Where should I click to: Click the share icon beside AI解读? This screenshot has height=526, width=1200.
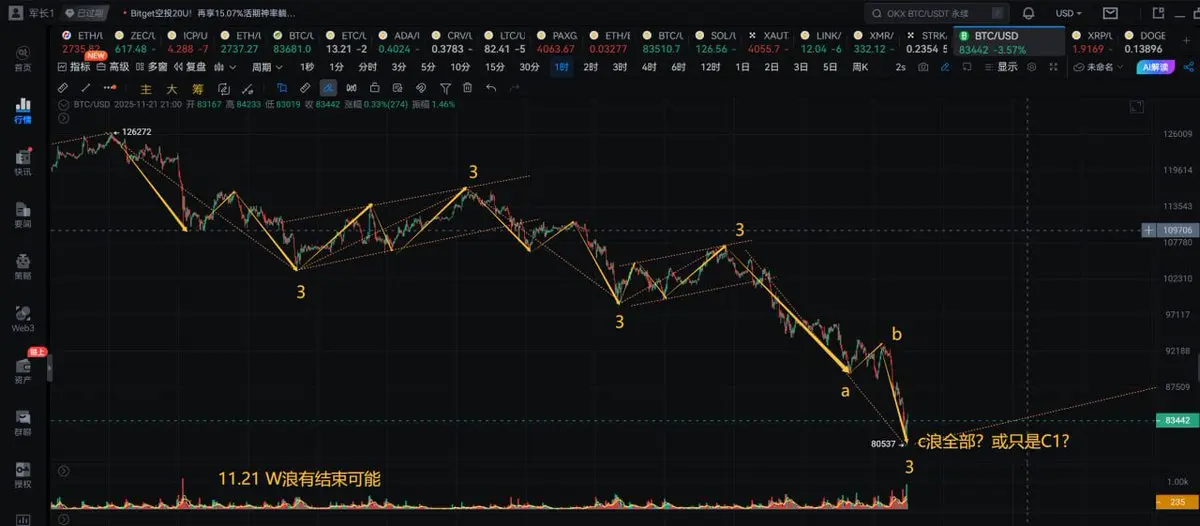(x=1188, y=67)
